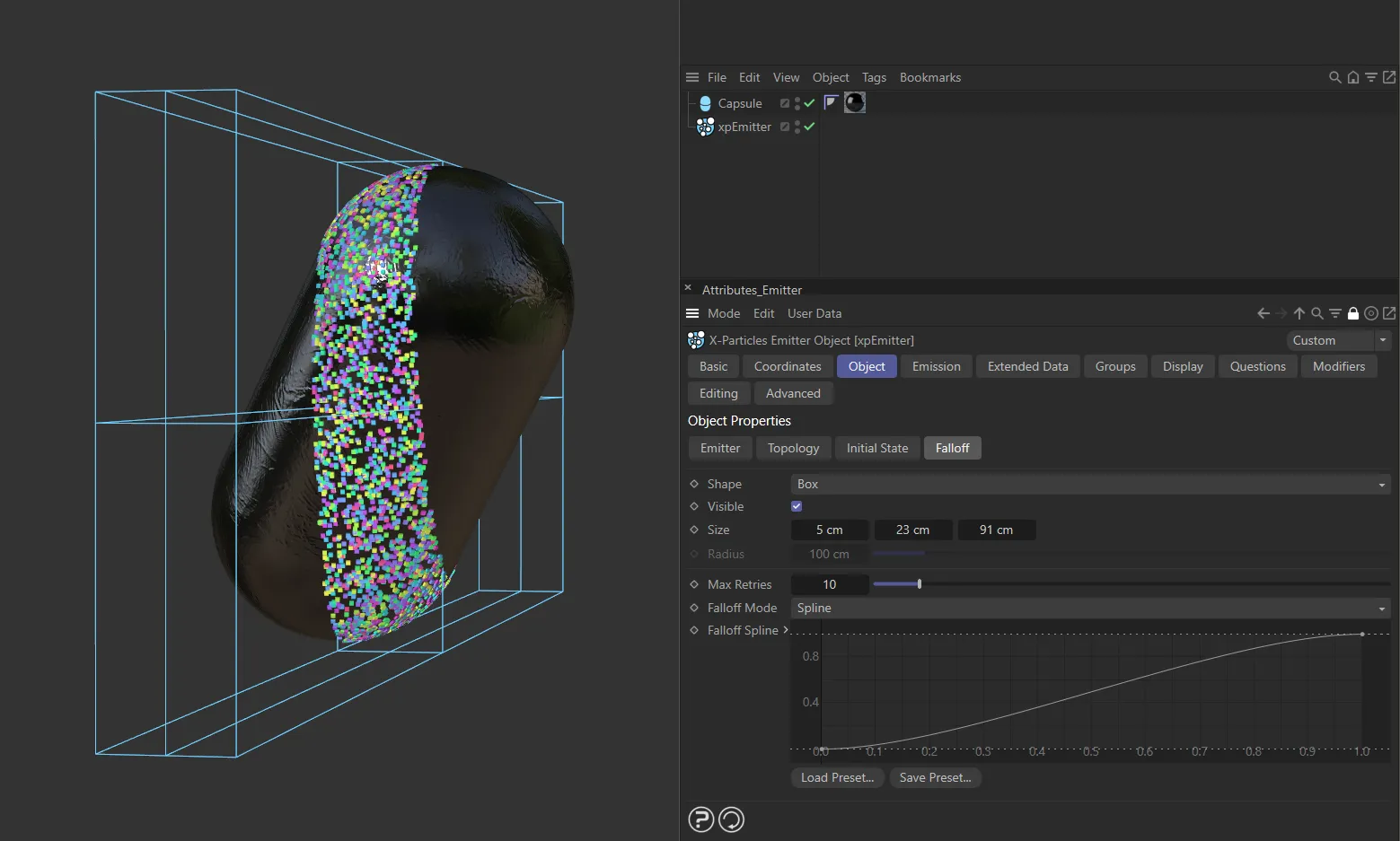Click the back arrow in Attributes panel

[1264, 313]
